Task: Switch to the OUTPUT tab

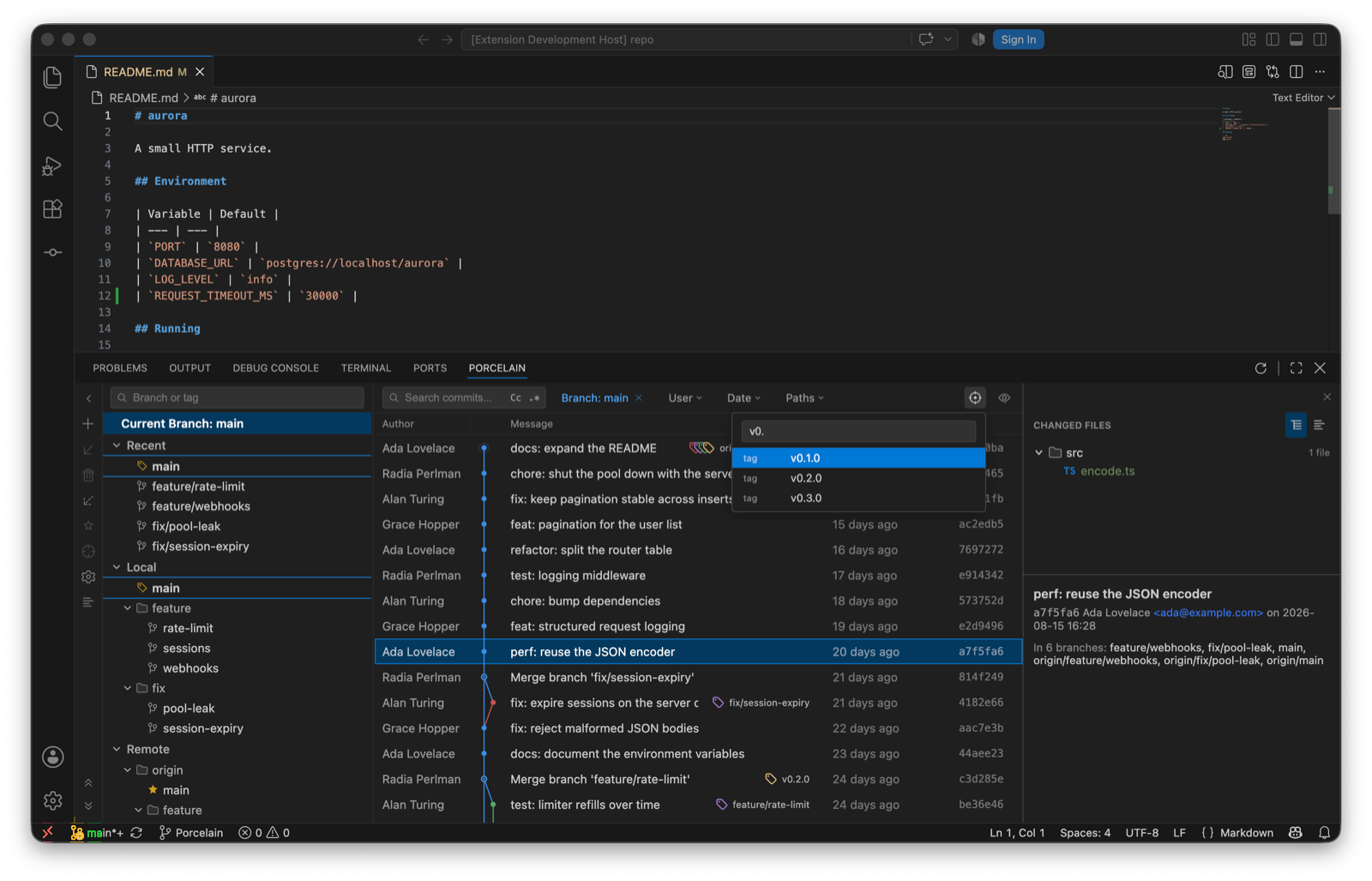Action: coord(190,368)
